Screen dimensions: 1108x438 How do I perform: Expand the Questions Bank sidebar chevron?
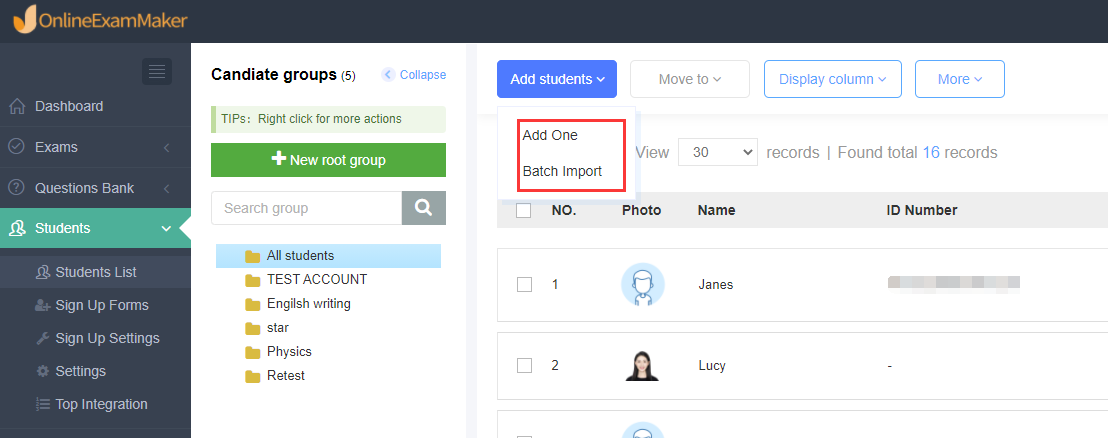tap(167, 189)
